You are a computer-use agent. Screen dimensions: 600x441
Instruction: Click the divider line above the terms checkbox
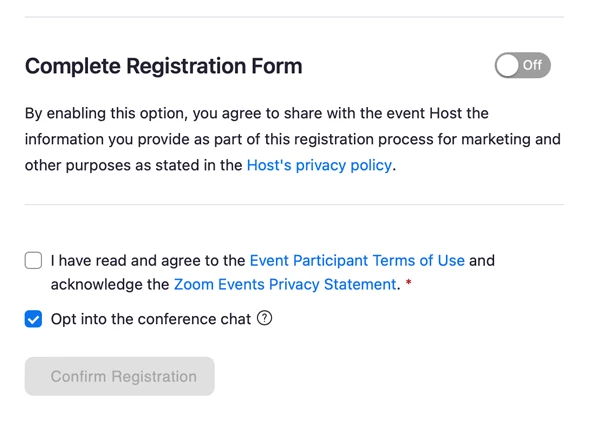(293, 205)
